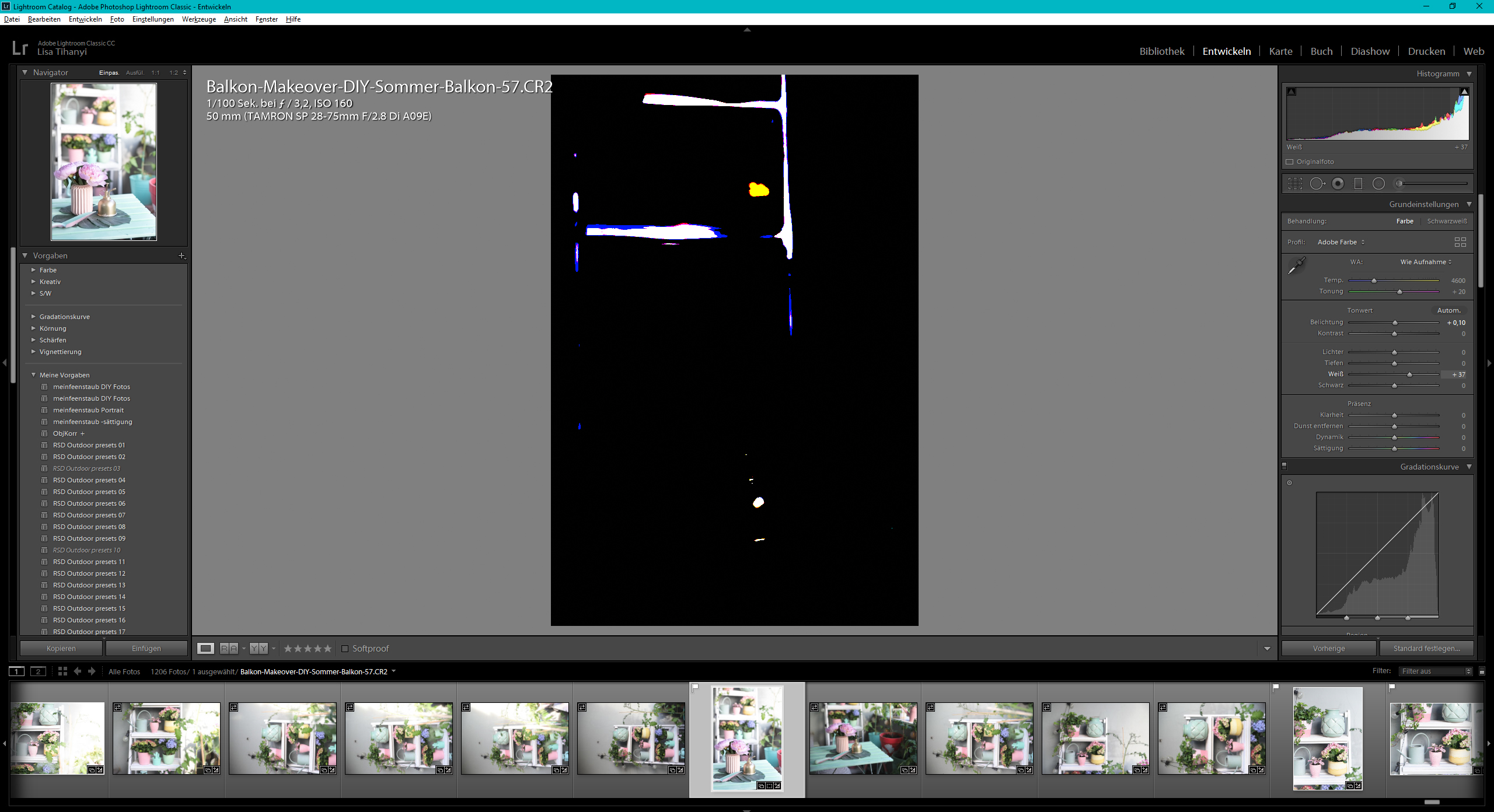Open the profile browser grid icon
The width and height of the screenshot is (1494, 812).
coord(1460,242)
